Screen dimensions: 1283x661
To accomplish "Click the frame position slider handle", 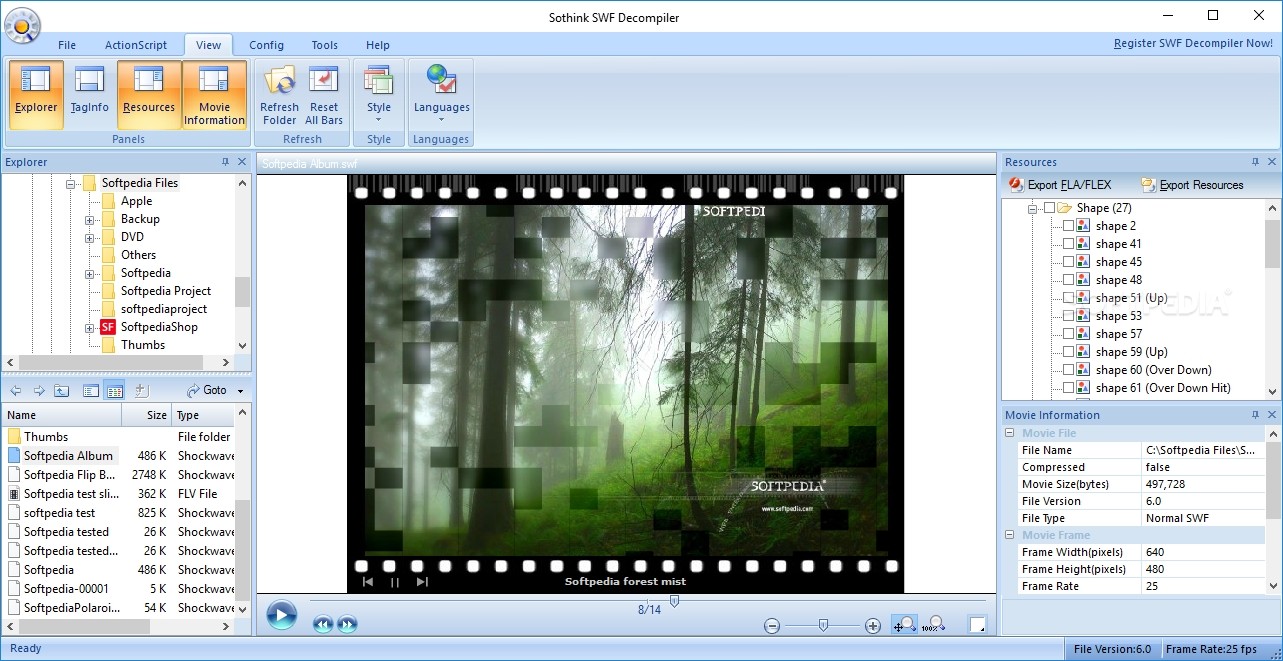I will [675, 601].
